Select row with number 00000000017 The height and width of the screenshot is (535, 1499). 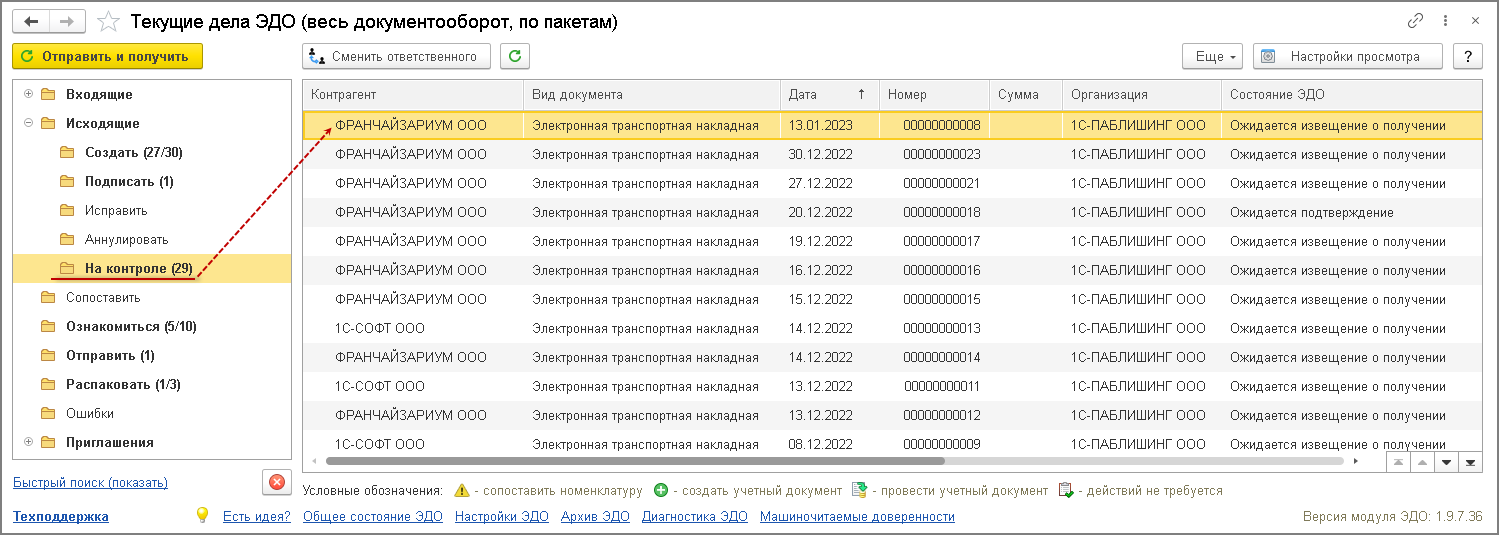(x=892, y=241)
